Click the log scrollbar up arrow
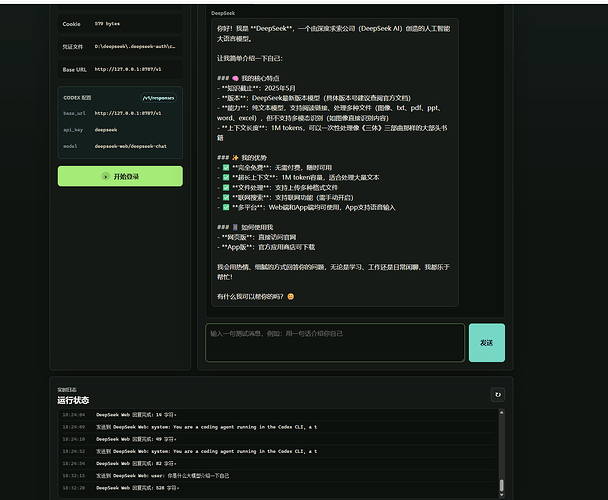The image size is (608, 500). 501,413
